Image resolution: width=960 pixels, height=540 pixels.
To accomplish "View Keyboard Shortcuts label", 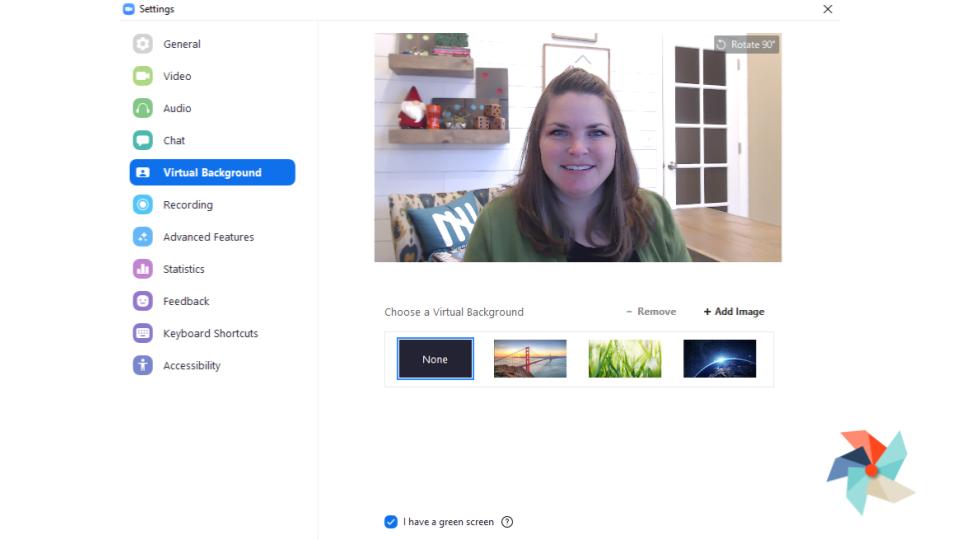I will tap(211, 333).
